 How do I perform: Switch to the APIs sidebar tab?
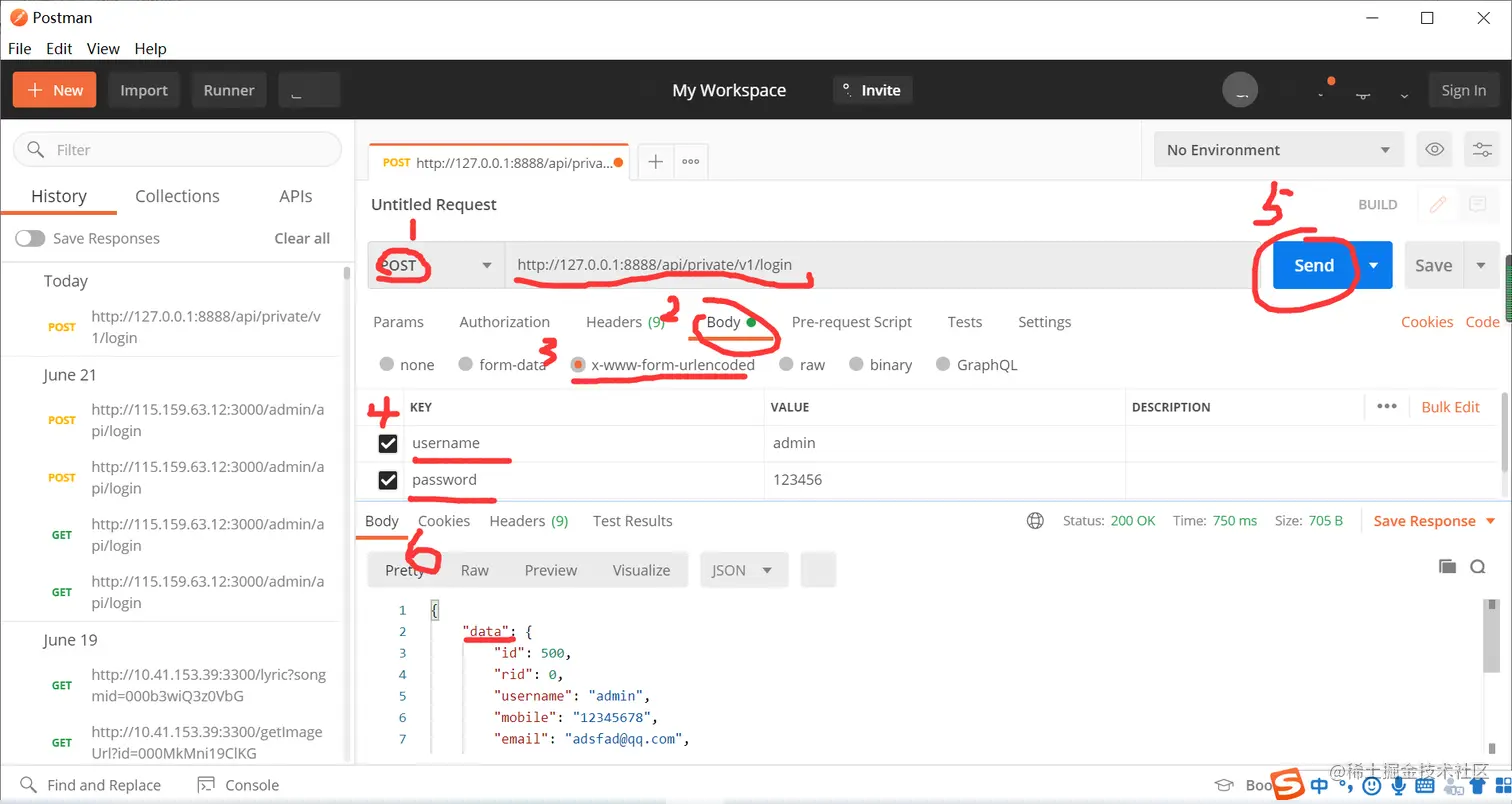(x=296, y=196)
